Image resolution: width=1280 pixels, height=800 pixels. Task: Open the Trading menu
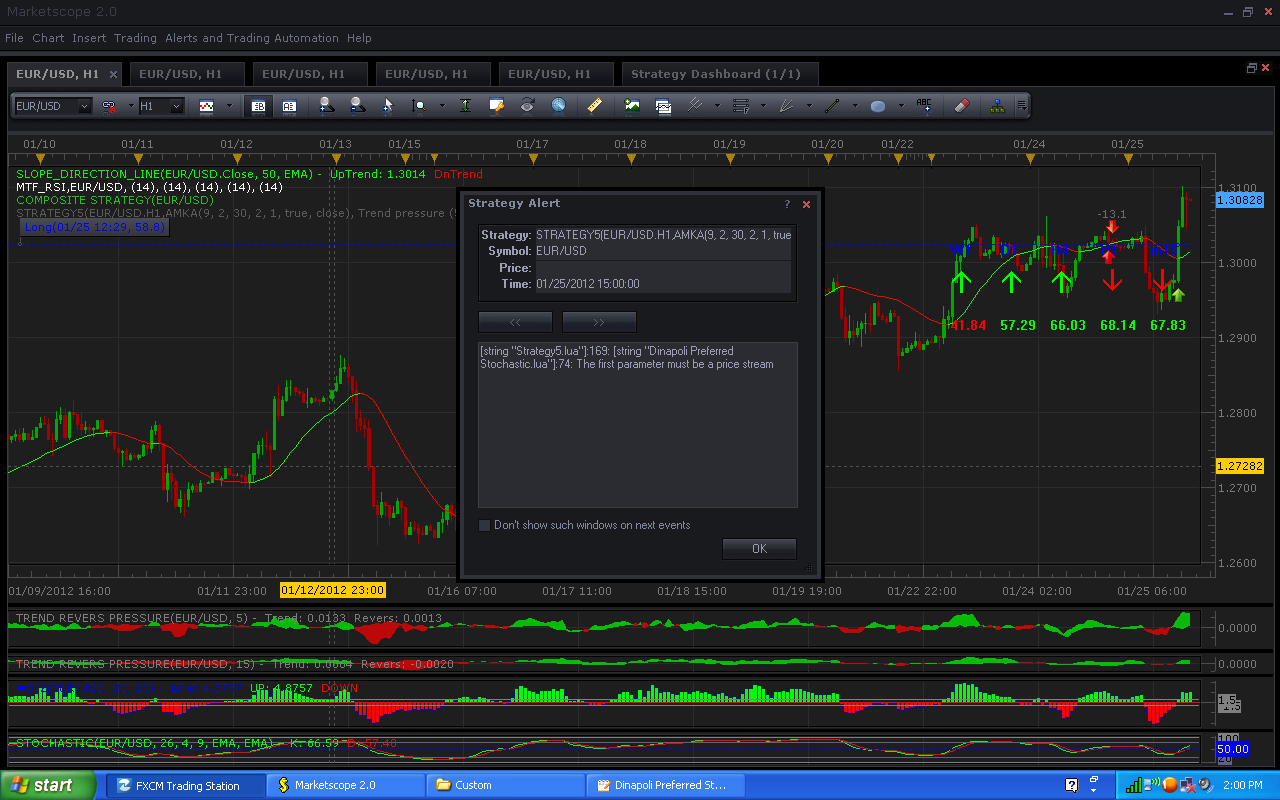(x=135, y=38)
